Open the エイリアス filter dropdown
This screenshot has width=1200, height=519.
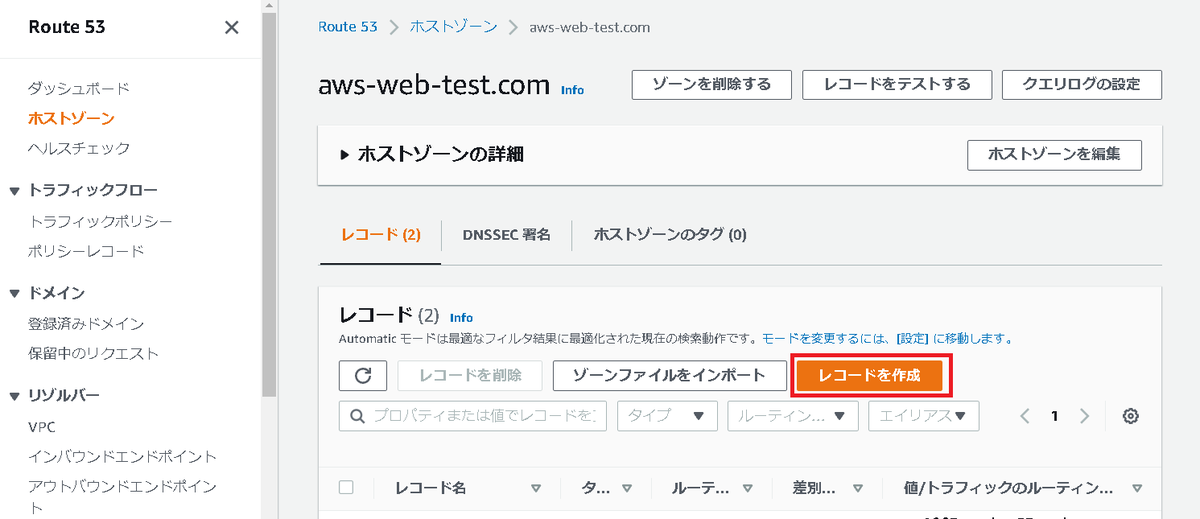click(x=923, y=416)
